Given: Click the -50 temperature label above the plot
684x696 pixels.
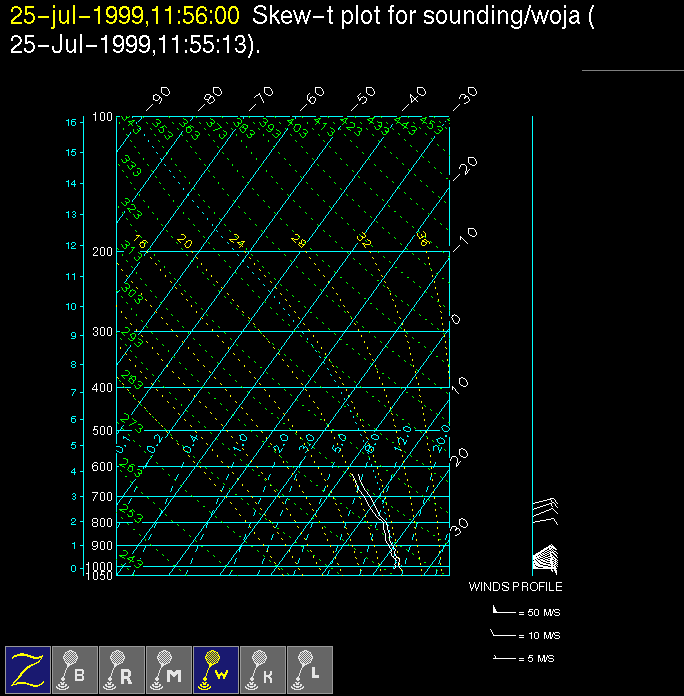Looking at the screenshot, I should 362,98.
